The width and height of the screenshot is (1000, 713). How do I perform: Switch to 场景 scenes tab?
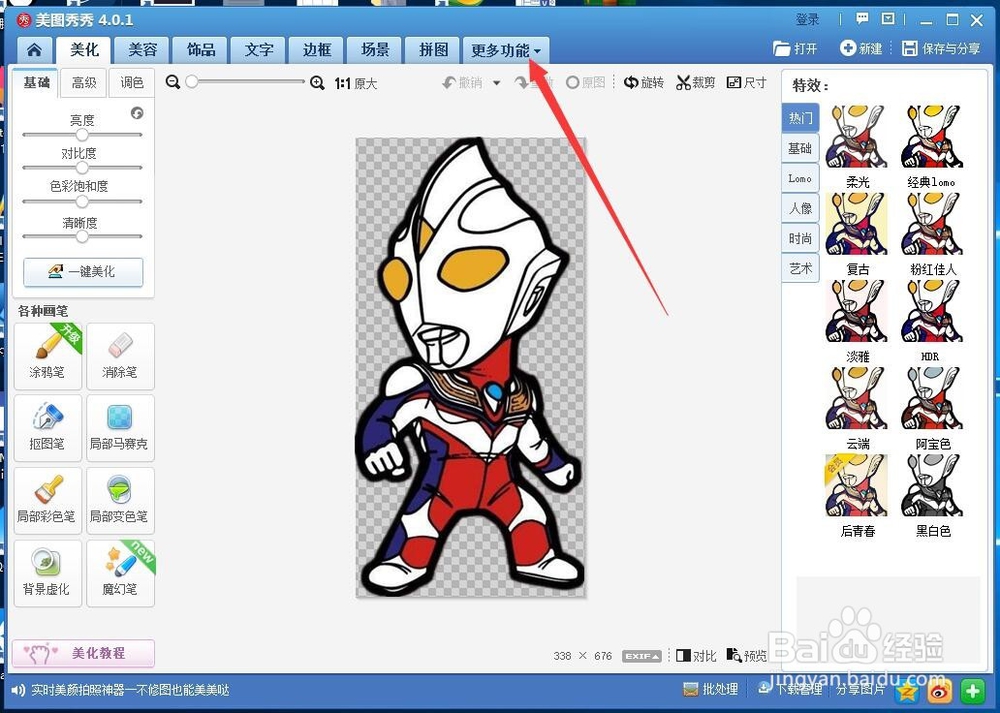point(375,50)
